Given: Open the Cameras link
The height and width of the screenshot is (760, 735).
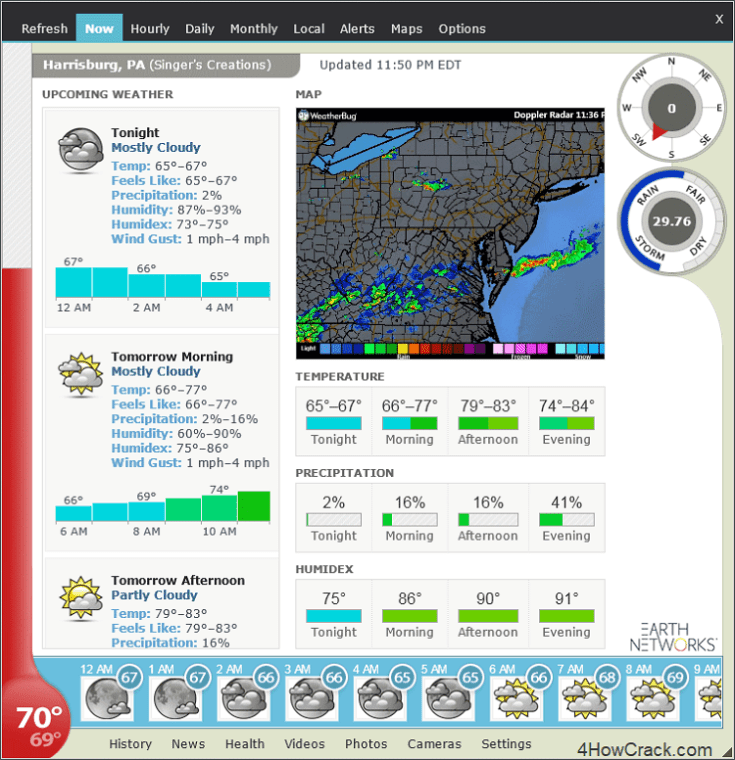Looking at the screenshot, I should pyautogui.click(x=434, y=744).
